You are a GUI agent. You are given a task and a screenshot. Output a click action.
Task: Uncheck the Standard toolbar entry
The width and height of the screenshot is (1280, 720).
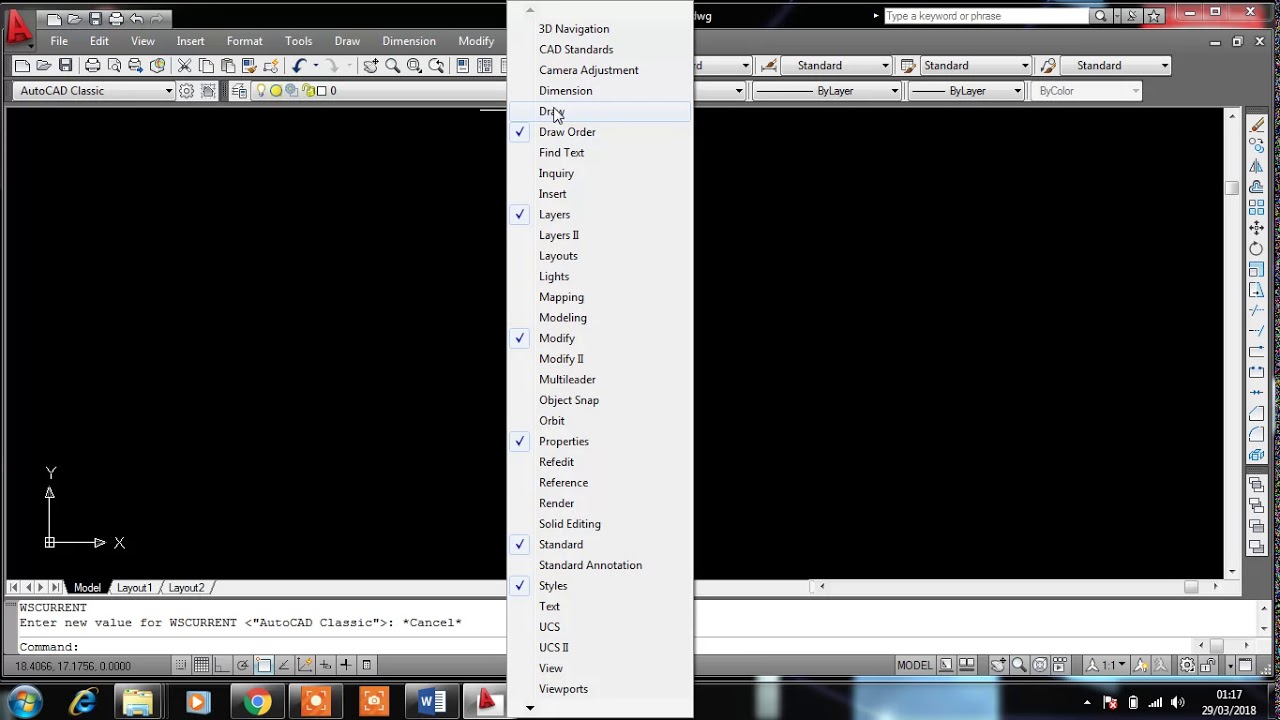(600, 545)
